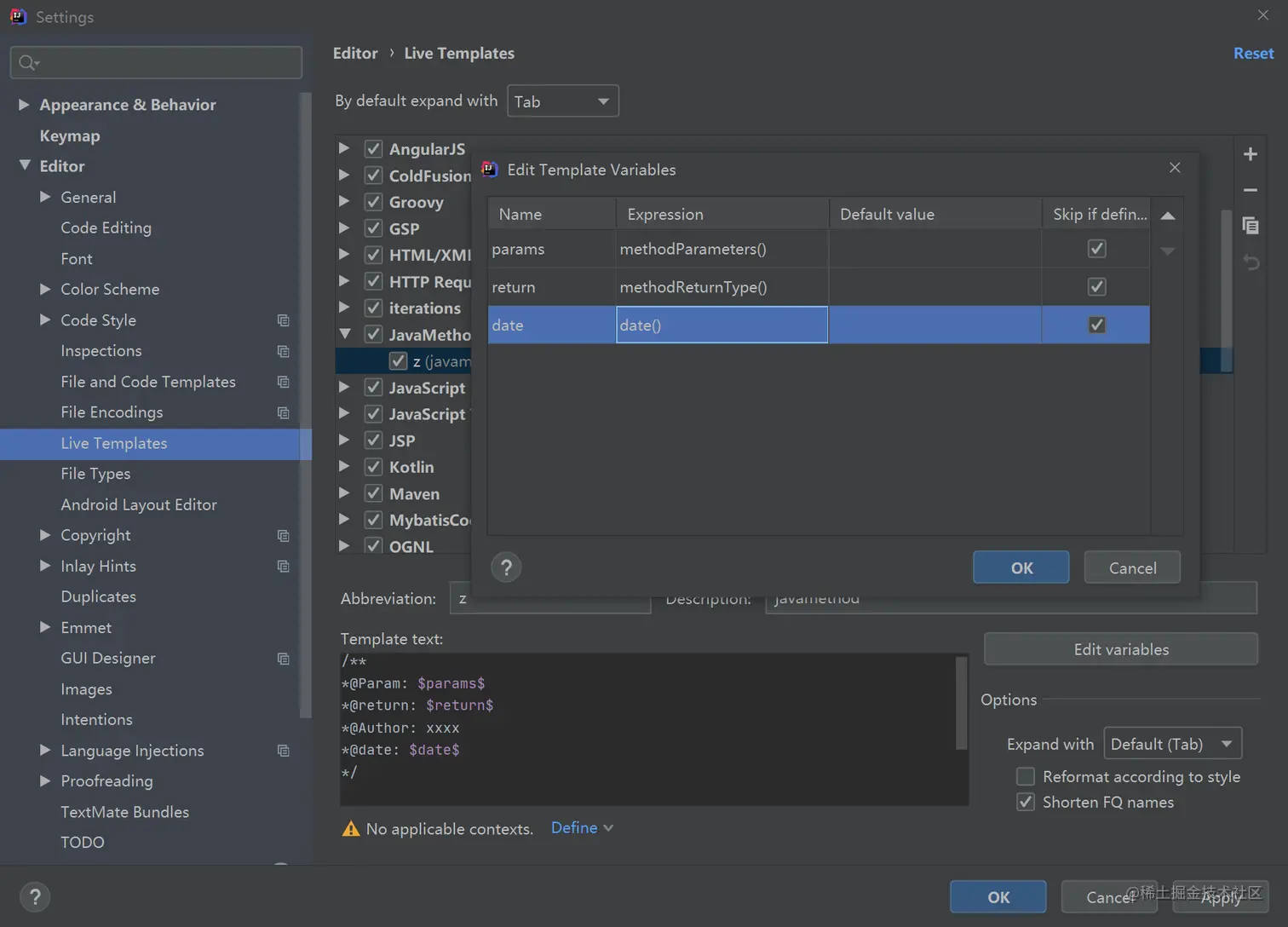Image resolution: width=1288 pixels, height=927 pixels.
Task: Click the warning icon beside No applicable contexts
Action: [350, 829]
